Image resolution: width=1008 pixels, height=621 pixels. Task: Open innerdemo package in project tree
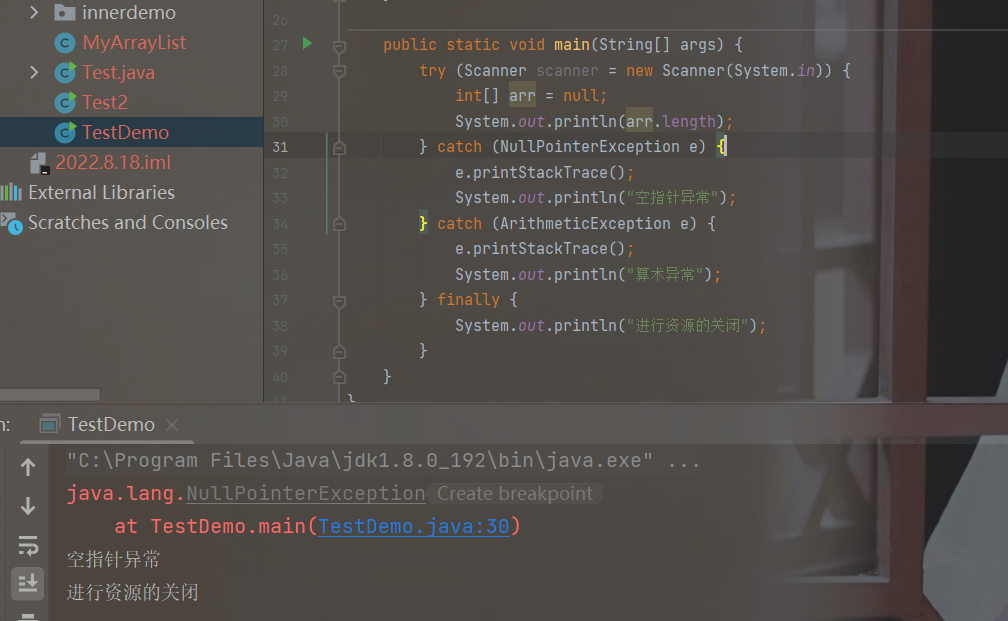[x=129, y=12]
